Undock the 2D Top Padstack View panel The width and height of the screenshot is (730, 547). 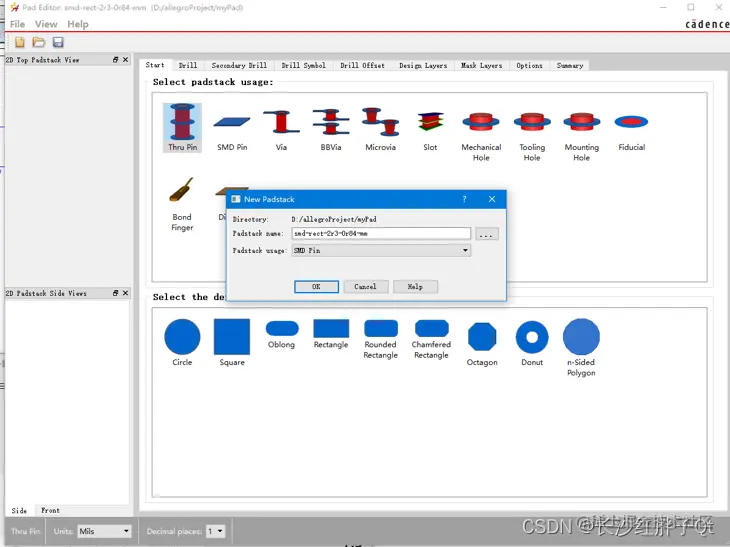coord(115,60)
